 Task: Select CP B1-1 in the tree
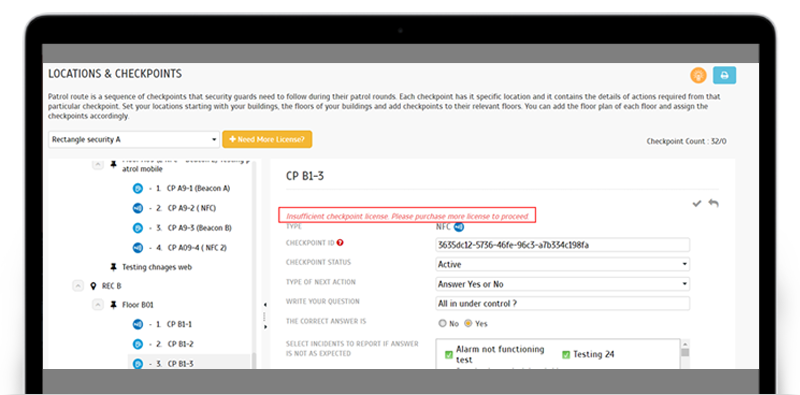coord(180,324)
